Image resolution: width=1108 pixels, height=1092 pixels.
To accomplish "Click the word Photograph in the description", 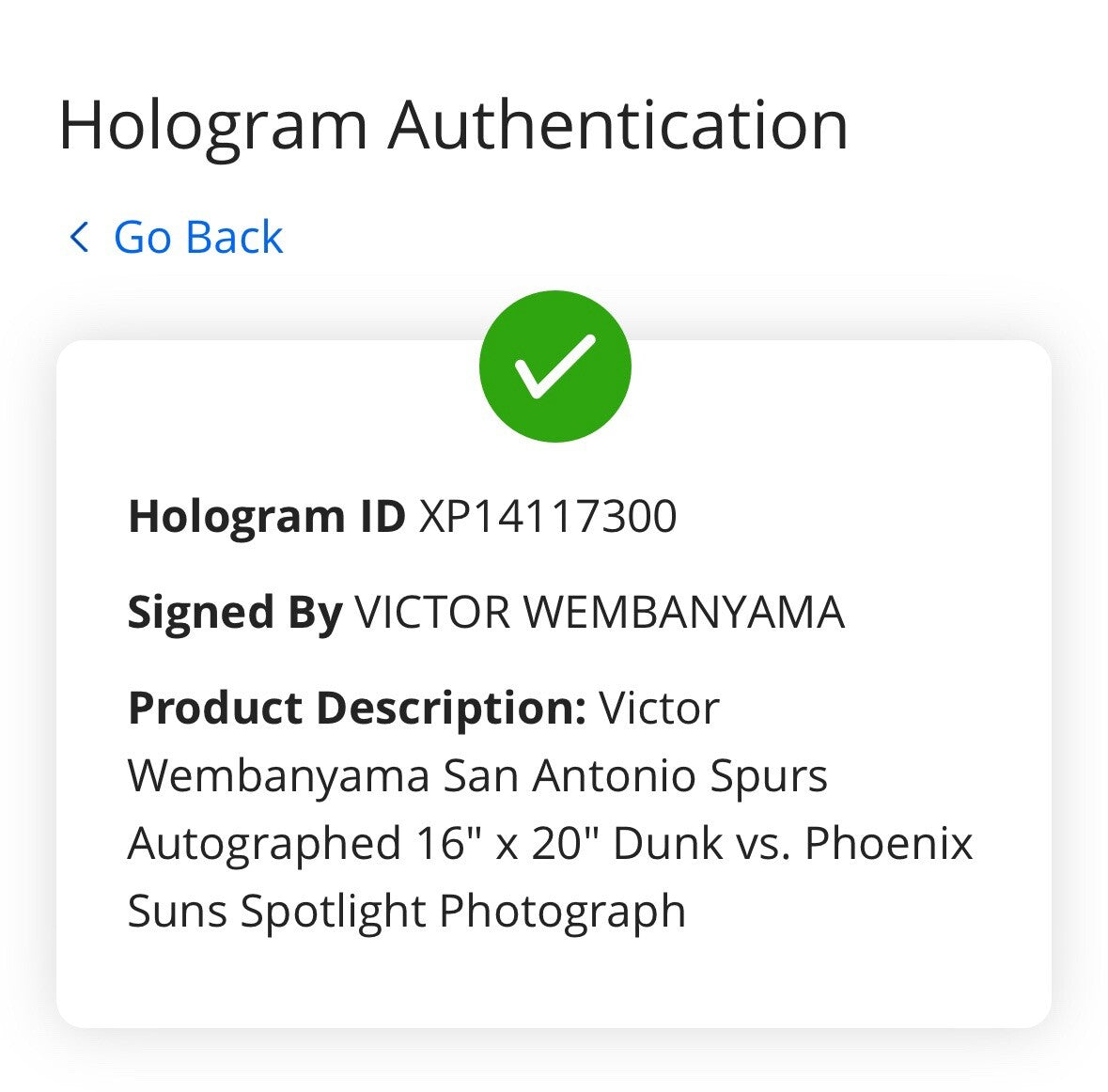I will (563, 911).
